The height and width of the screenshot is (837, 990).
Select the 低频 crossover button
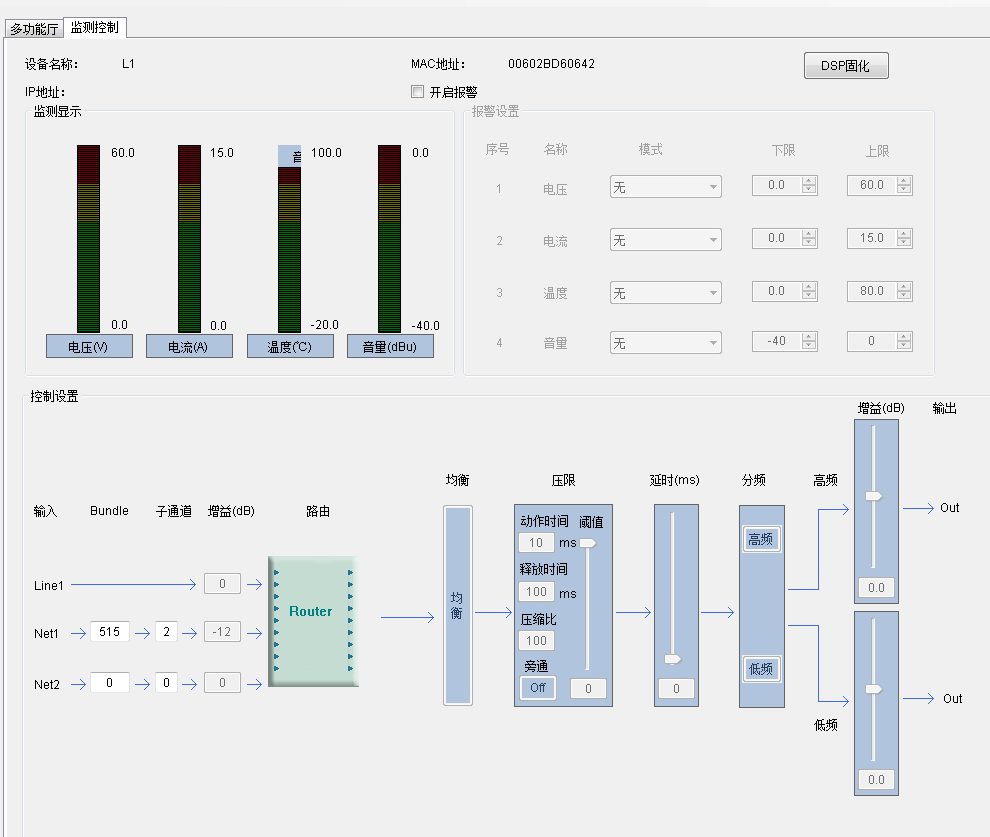point(761,669)
